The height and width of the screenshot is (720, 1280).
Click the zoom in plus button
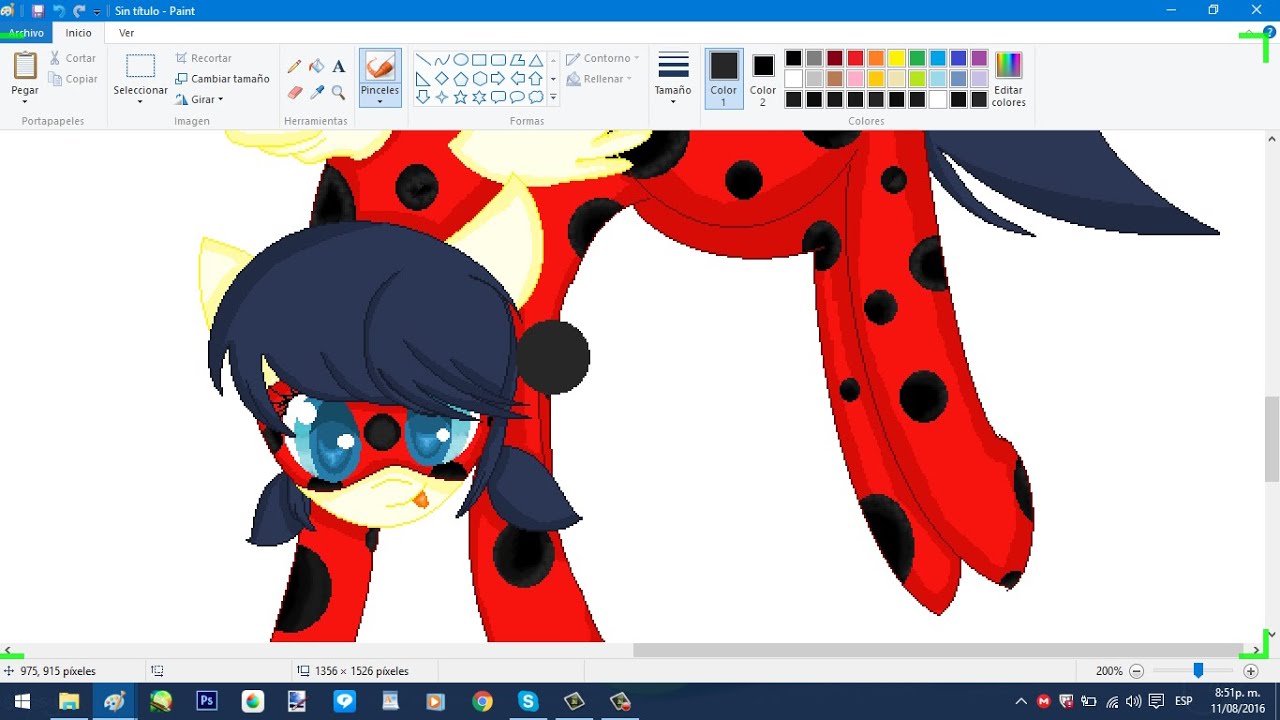tap(1251, 671)
